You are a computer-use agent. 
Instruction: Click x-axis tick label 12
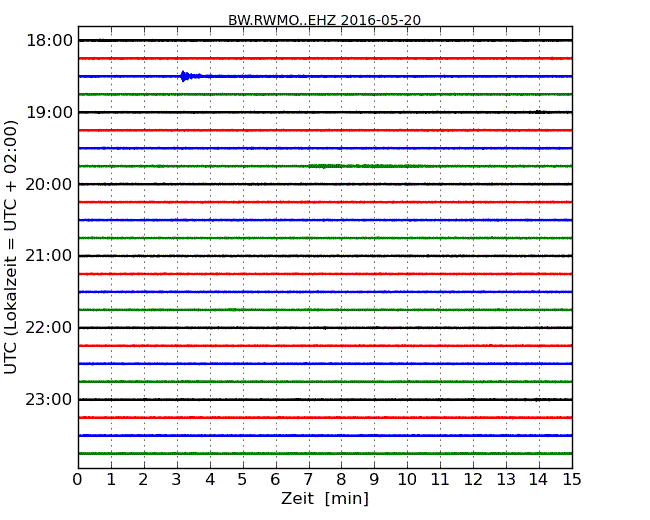click(473, 480)
